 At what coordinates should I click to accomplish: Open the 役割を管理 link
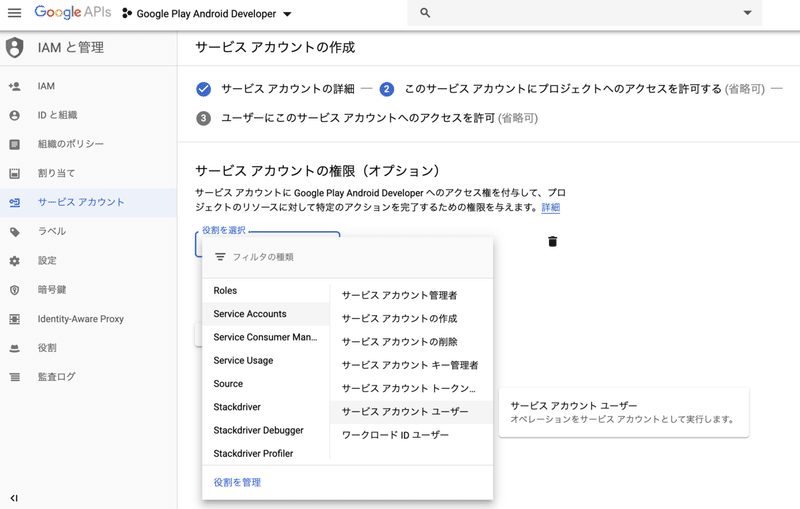[x=237, y=482]
